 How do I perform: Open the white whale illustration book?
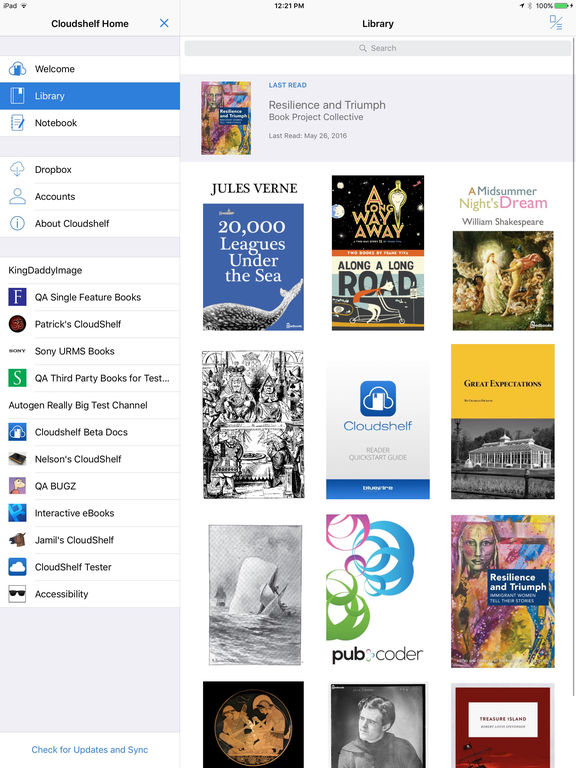coord(255,595)
